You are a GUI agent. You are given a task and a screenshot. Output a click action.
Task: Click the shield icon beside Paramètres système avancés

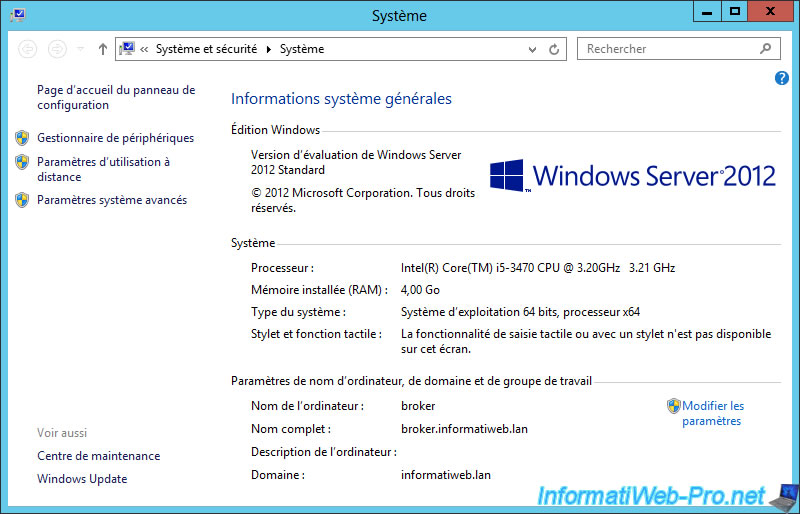22,200
